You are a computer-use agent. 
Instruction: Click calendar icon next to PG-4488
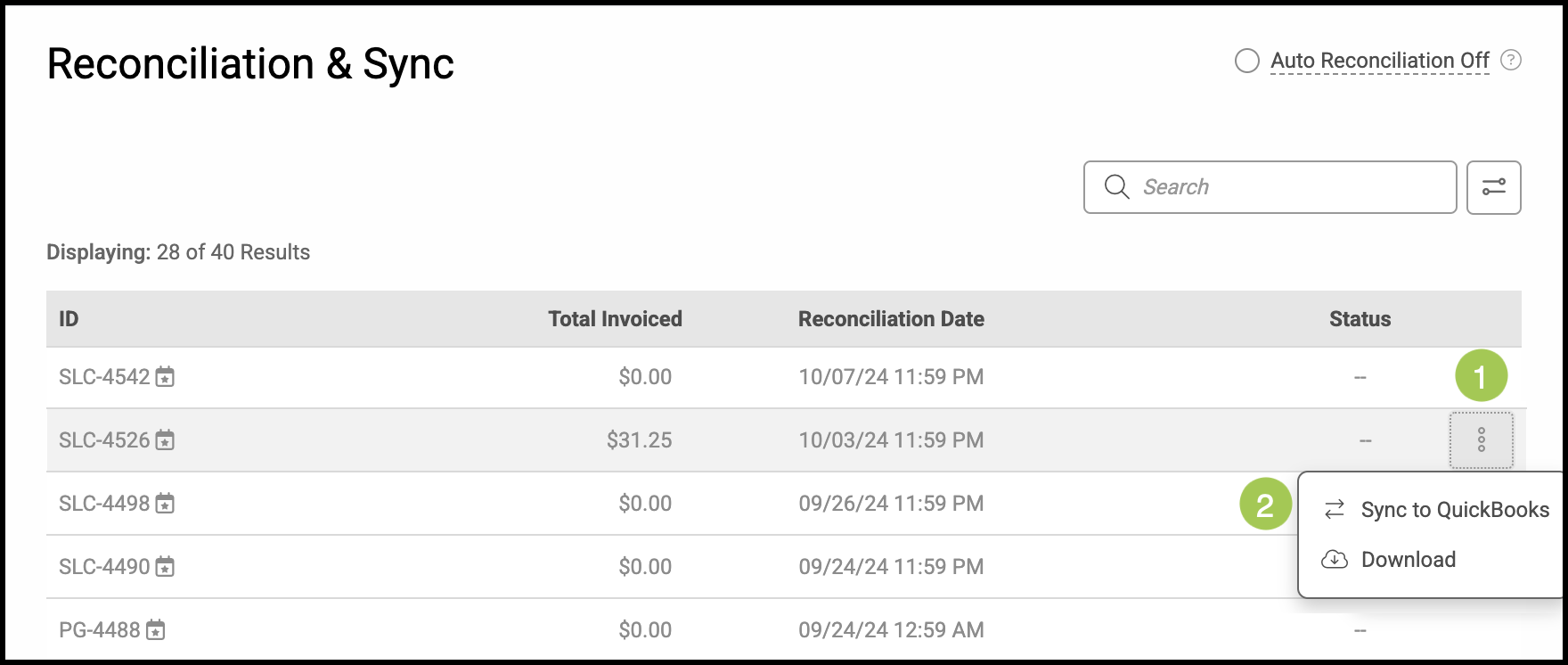pos(155,630)
